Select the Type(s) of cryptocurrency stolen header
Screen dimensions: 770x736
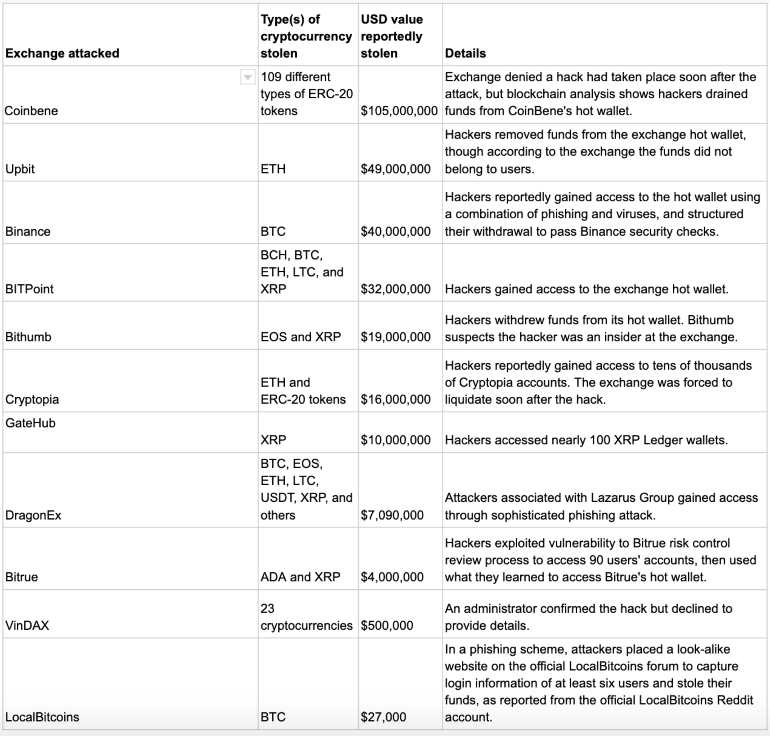click(308, 35)
